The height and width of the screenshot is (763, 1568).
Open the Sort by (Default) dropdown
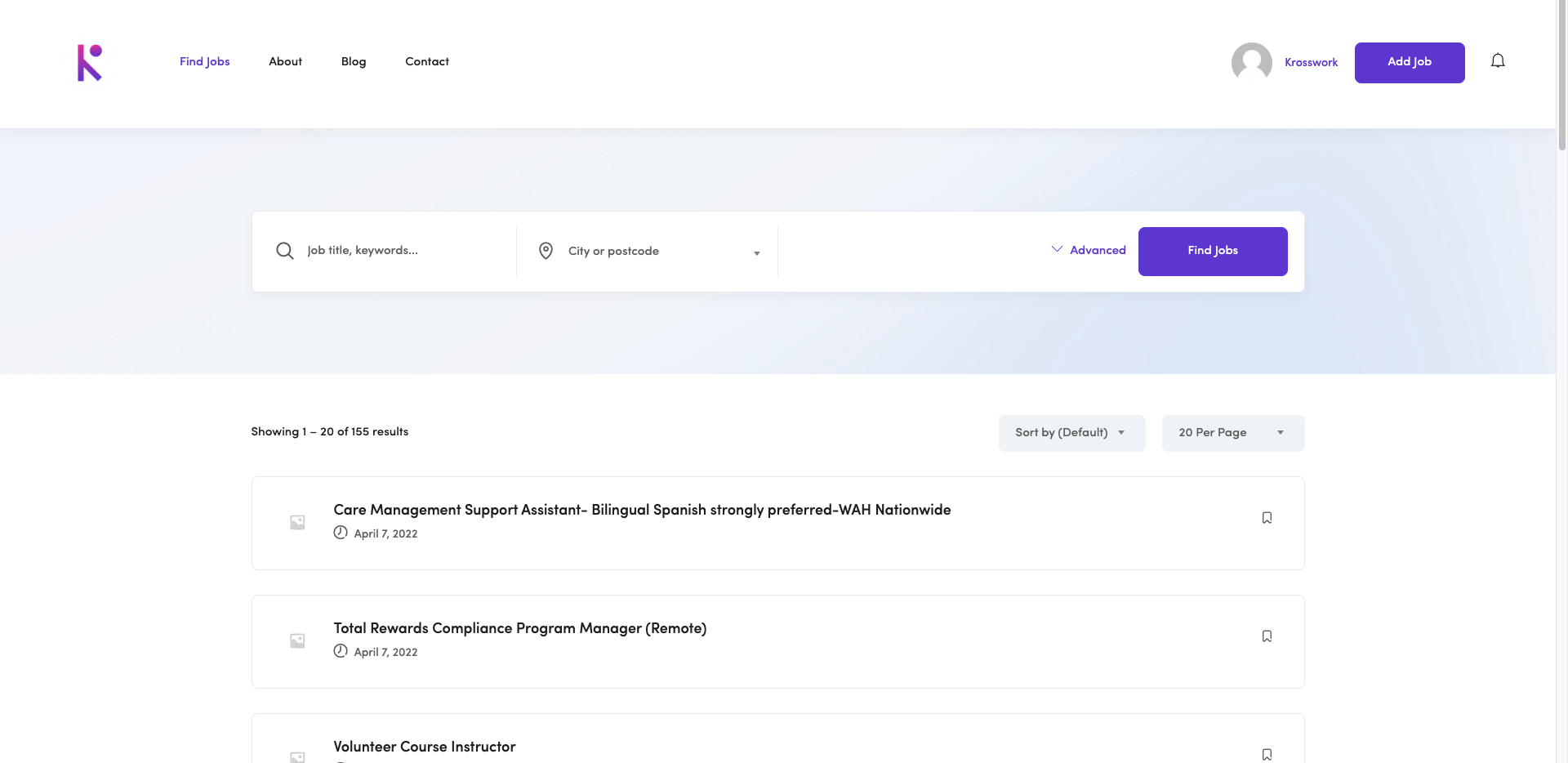tap(1071, 433)
